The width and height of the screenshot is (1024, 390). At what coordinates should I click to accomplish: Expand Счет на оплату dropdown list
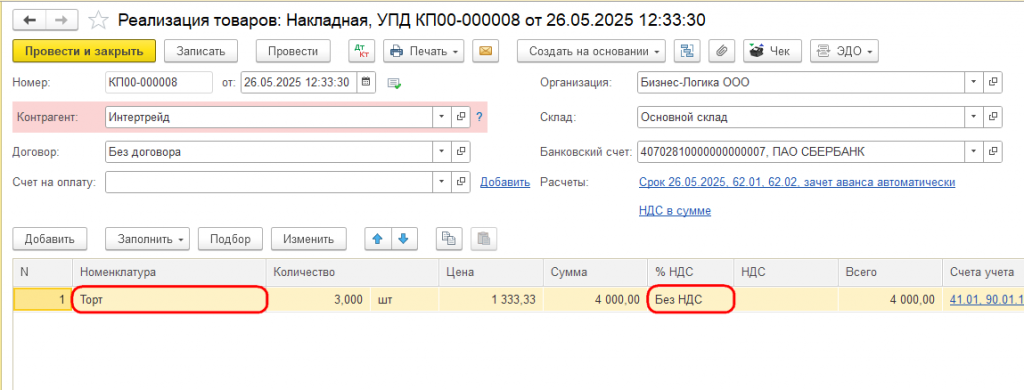(x=442, y=182)
